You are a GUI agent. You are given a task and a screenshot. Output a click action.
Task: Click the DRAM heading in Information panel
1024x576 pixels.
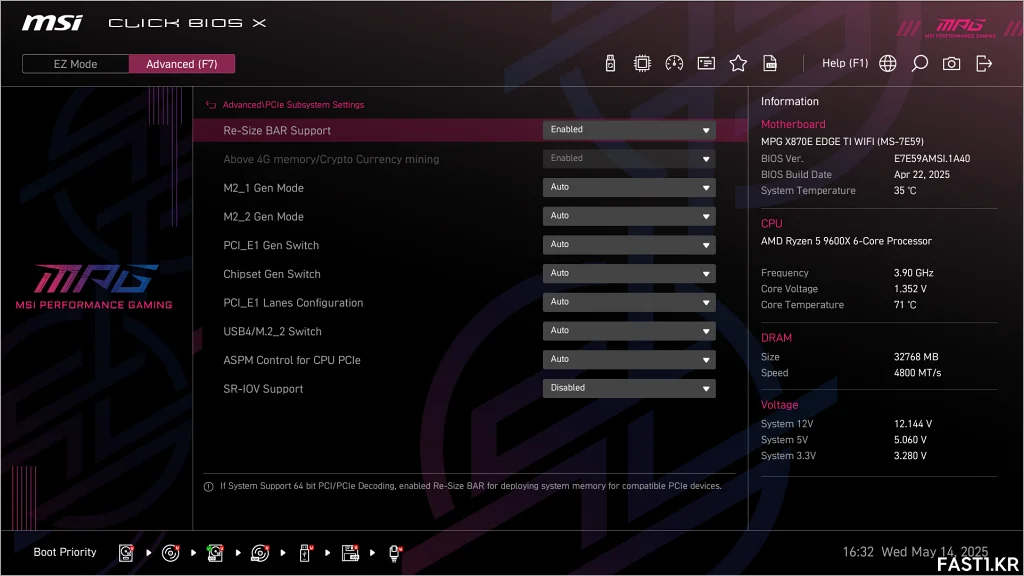[776, 338]
